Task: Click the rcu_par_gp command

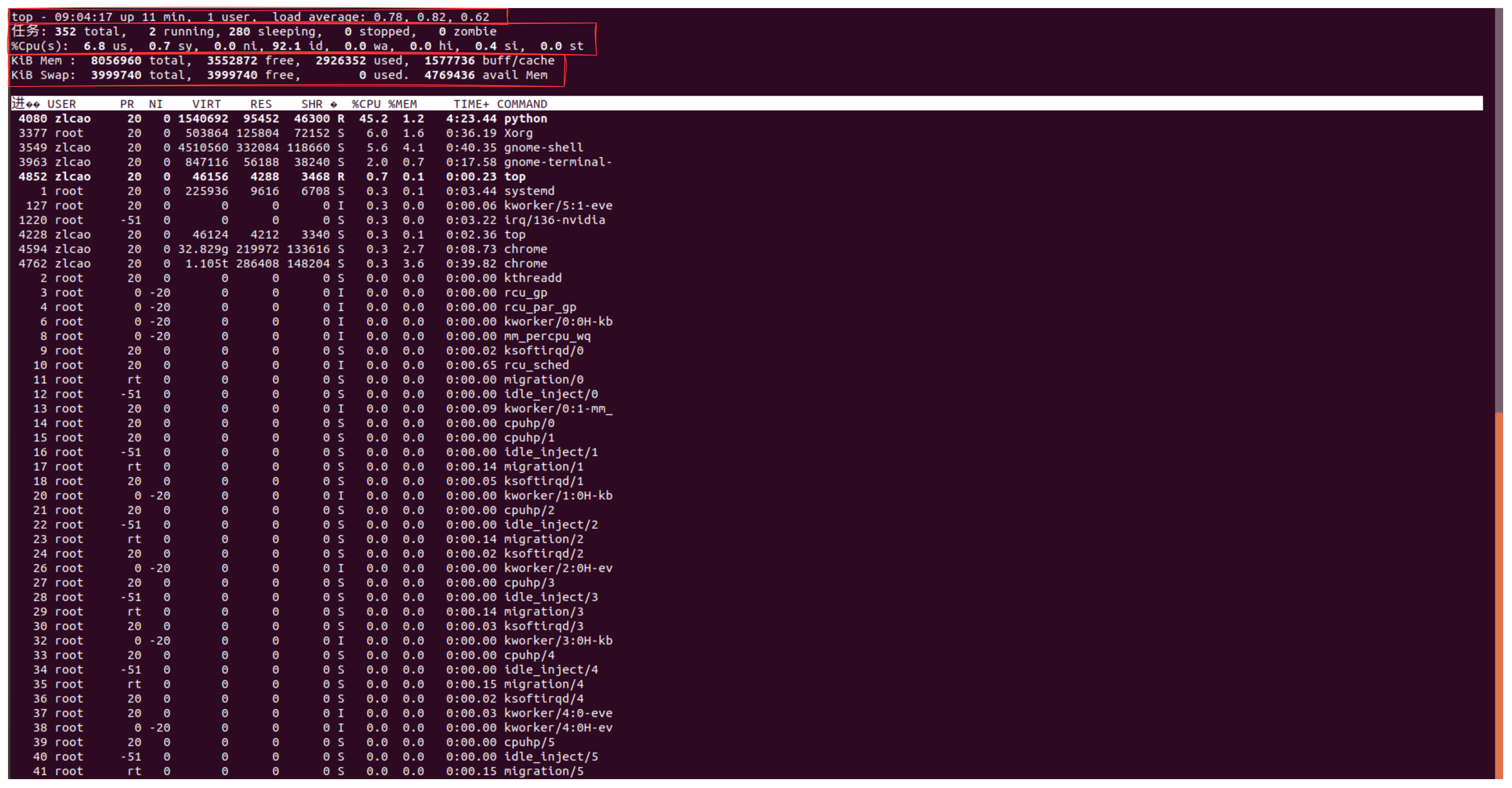Action: [x=540, y=307]
